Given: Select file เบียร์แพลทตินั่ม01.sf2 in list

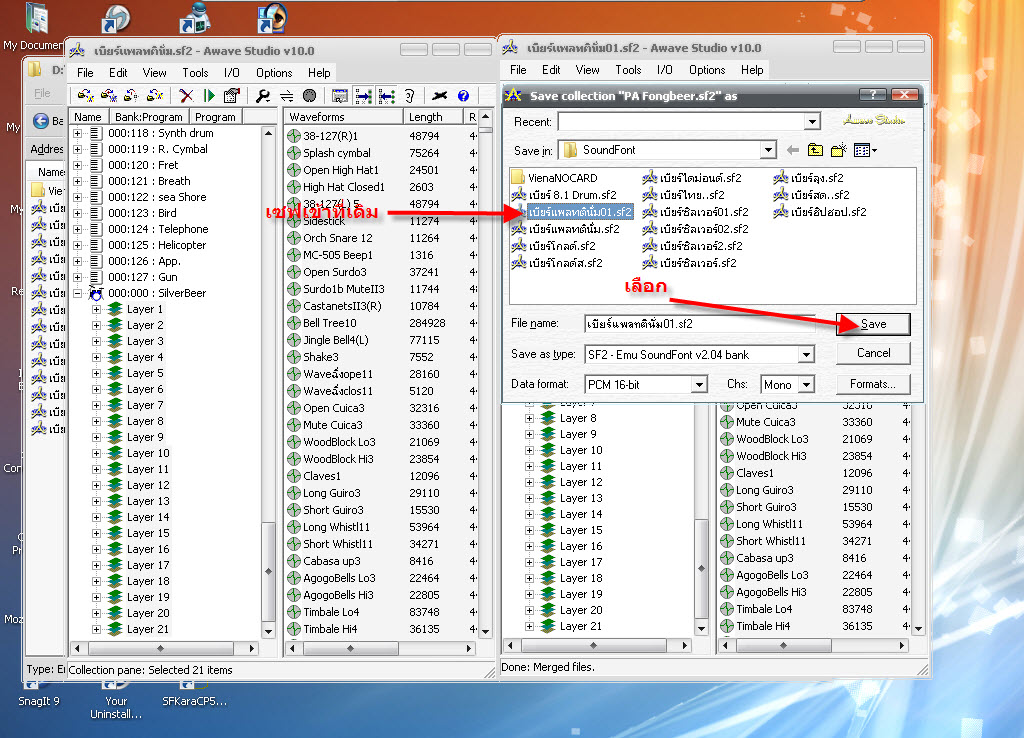Looking at the screenshot, I should (x=572, y=212).
